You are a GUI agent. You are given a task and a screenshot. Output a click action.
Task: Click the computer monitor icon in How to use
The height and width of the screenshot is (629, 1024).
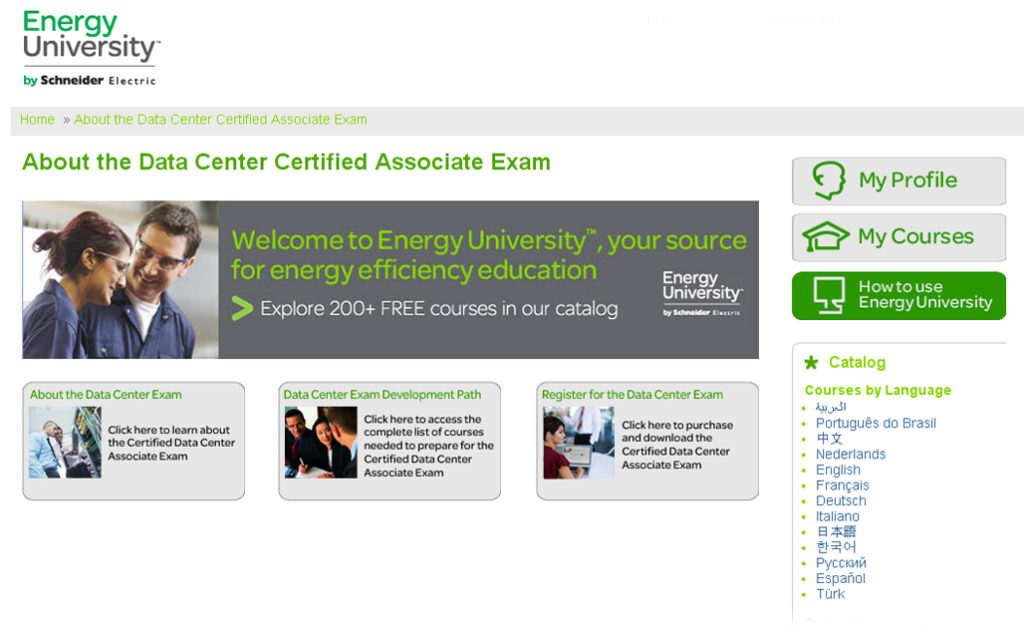(828, 295)
